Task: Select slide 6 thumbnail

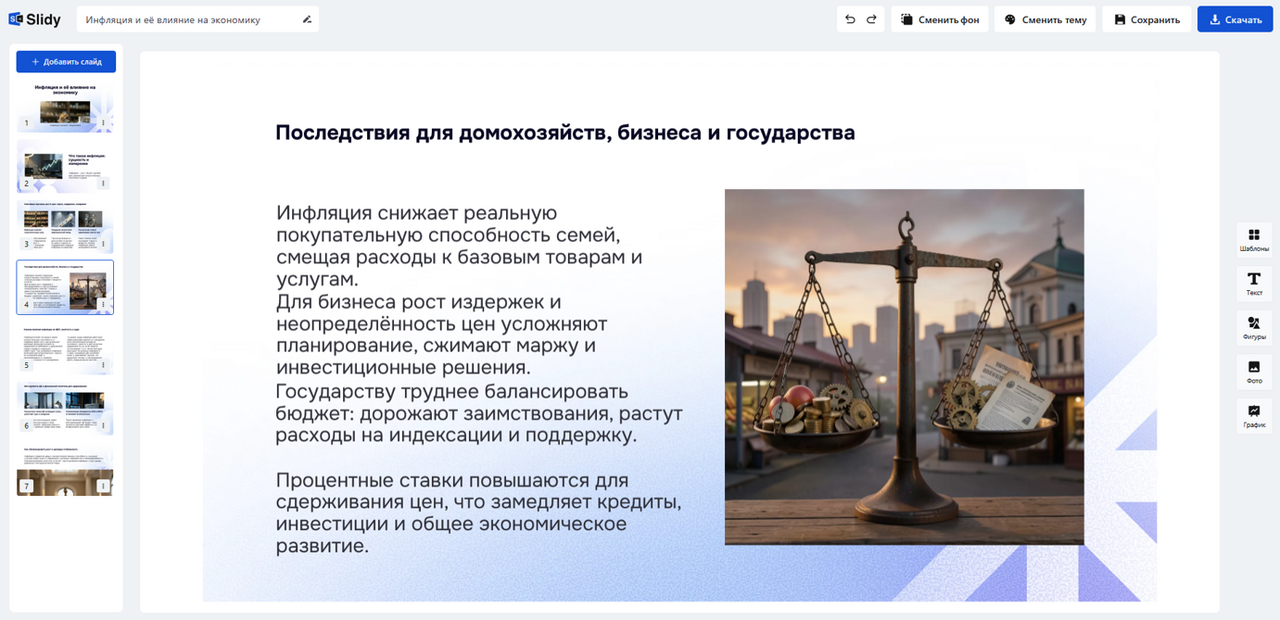Action: point(65,409)
